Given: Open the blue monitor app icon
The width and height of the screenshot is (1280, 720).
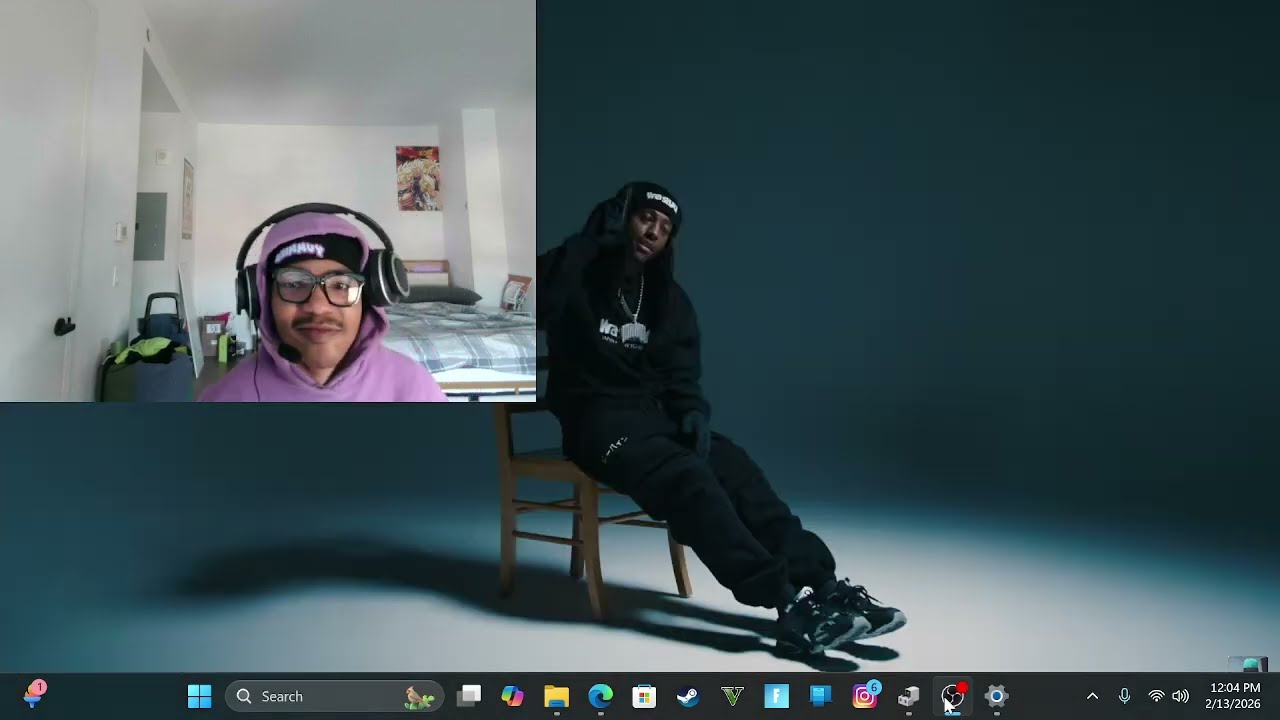Looking at the screenshot, I should tap(821, 696).
